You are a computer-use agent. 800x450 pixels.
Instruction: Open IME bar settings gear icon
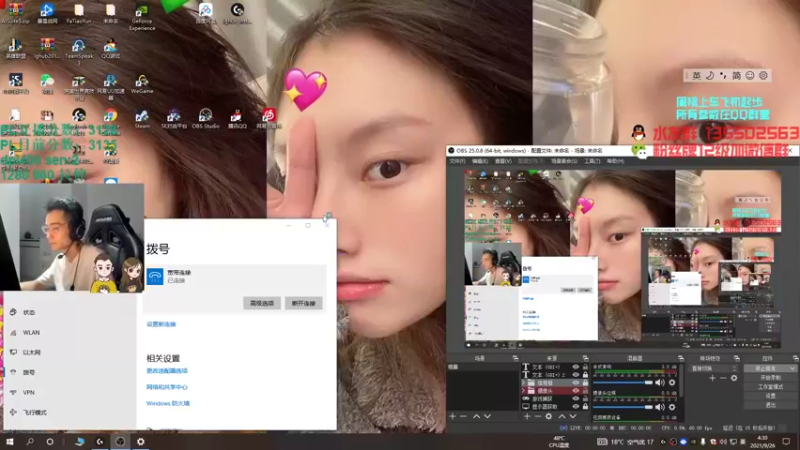(x=763, y=76)
